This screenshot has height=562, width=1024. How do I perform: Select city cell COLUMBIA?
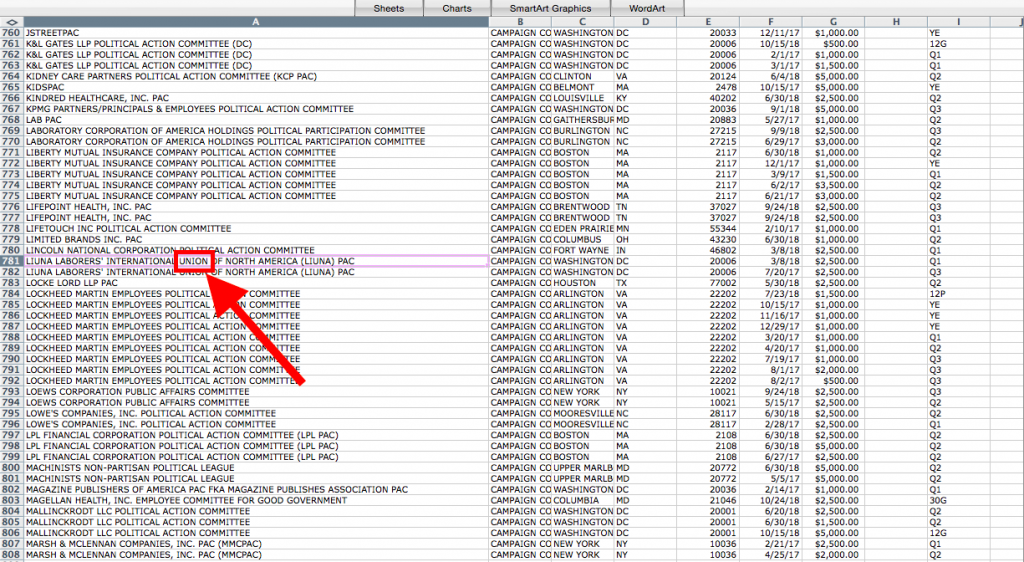583,501
